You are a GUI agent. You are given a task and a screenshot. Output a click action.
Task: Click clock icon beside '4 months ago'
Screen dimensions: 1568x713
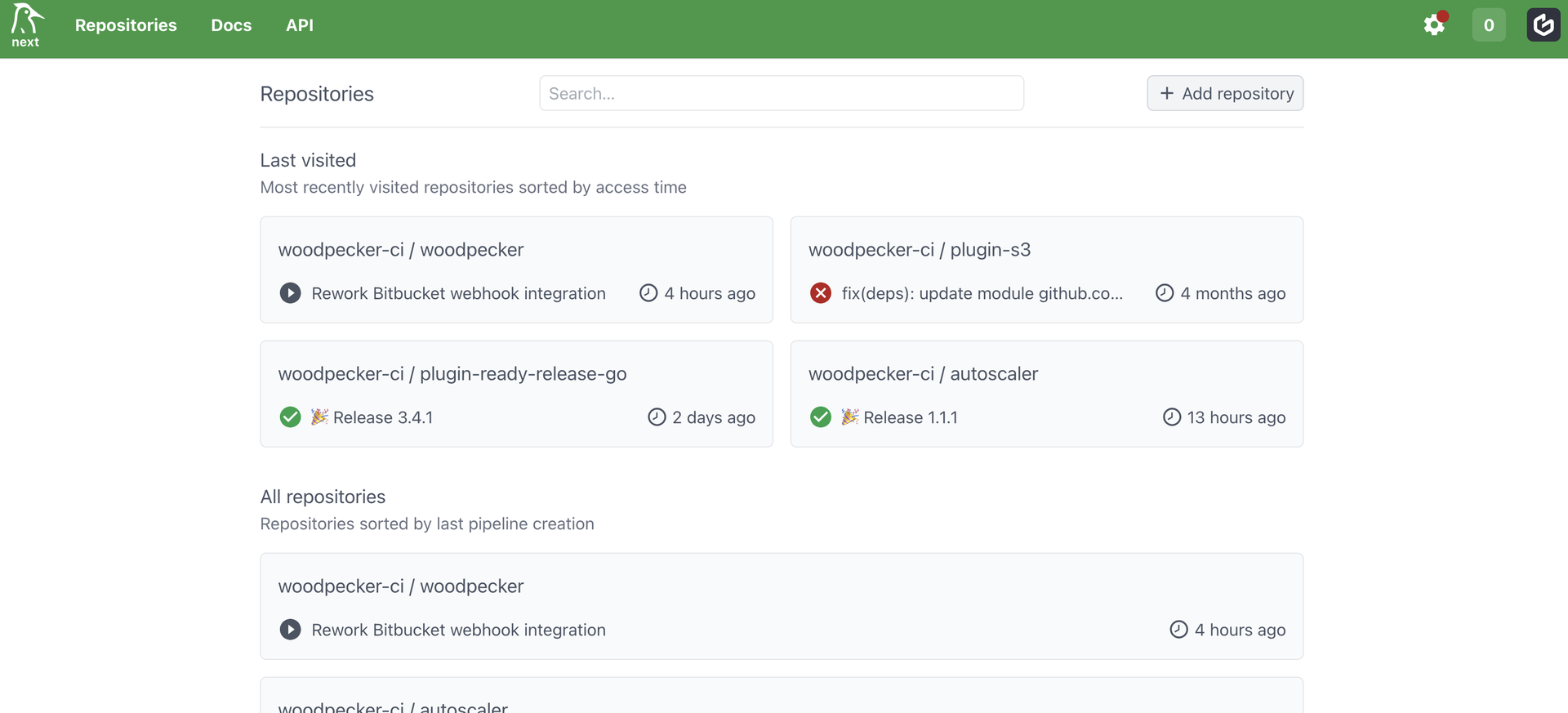pyautogui.click(x=1165, y=293)
